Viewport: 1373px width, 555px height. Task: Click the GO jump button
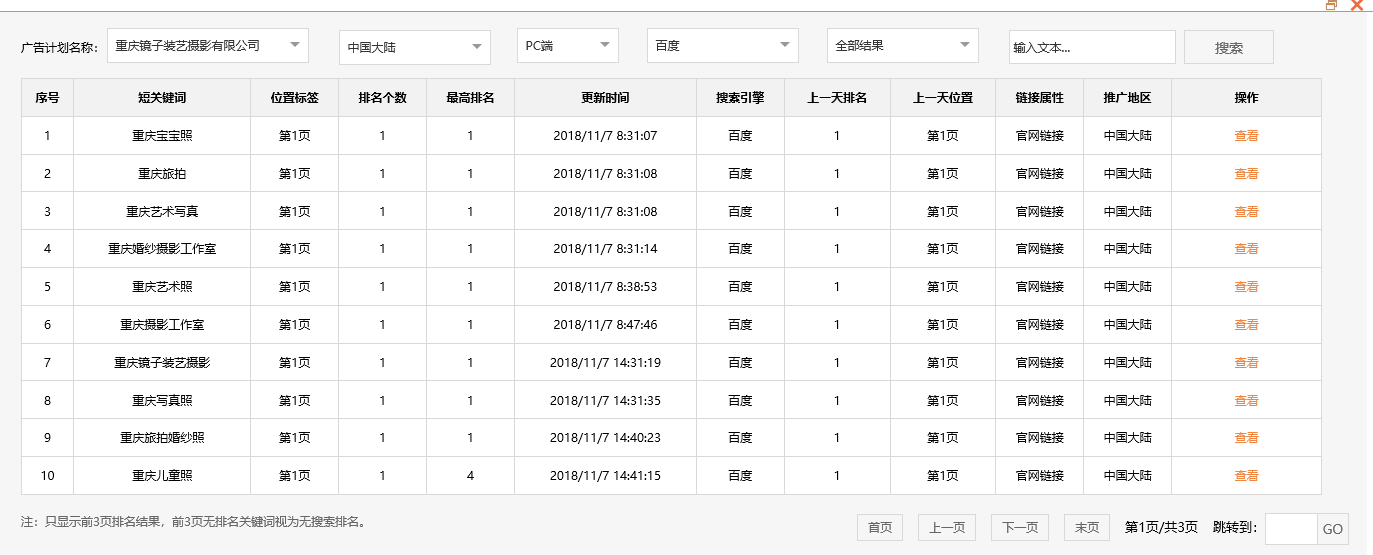pyautogui.click(x=1333, y=529)
